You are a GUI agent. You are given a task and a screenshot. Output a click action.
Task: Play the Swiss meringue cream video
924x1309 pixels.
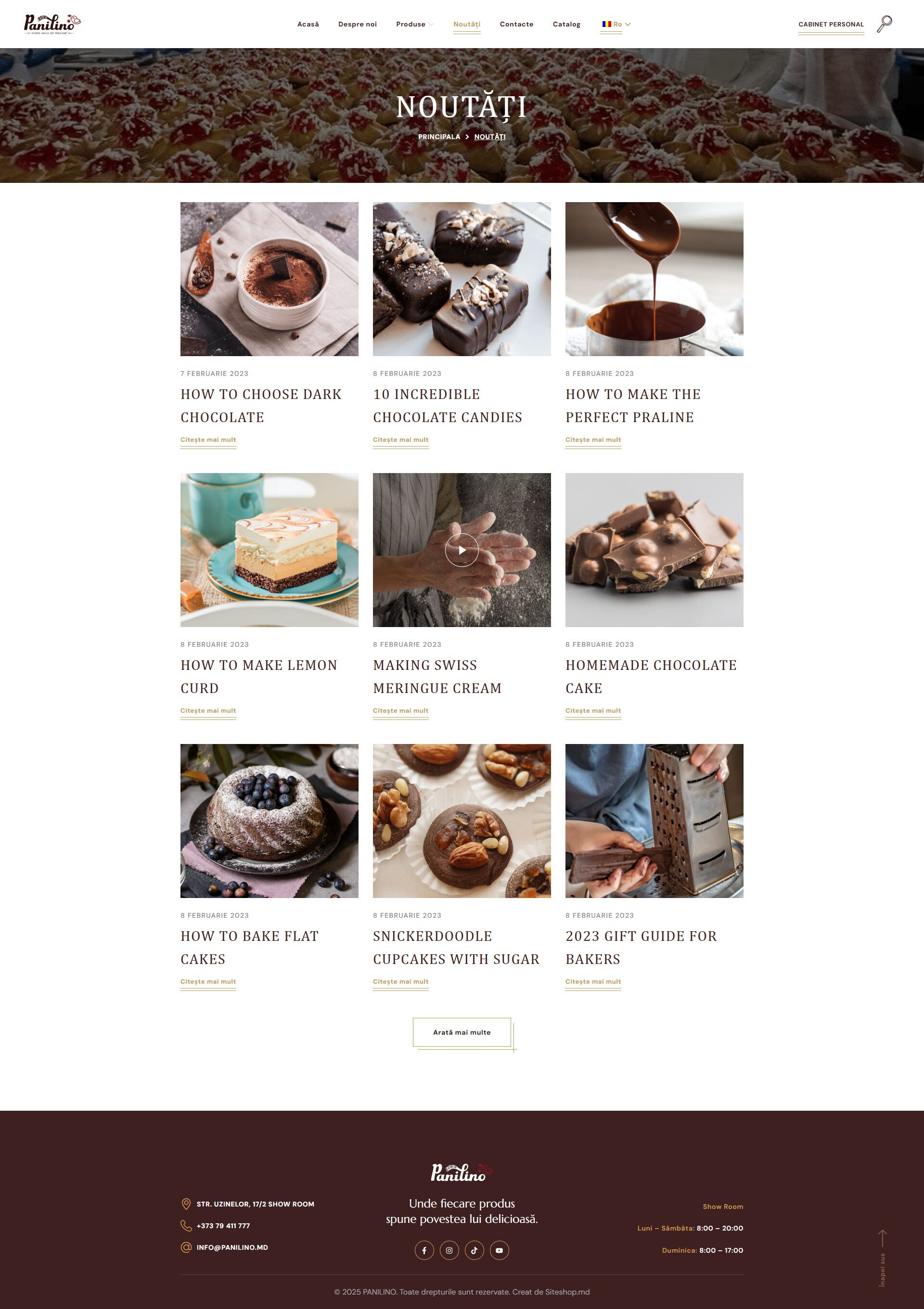pos(462,550)
